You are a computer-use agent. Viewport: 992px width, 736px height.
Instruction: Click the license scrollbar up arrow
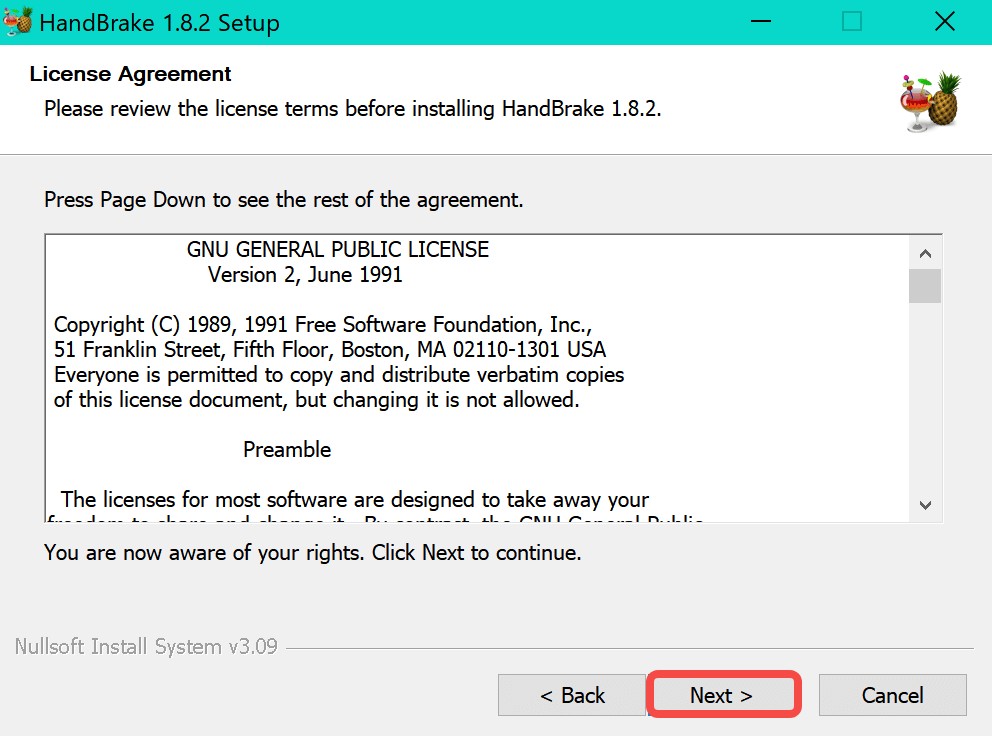(925, 254)
